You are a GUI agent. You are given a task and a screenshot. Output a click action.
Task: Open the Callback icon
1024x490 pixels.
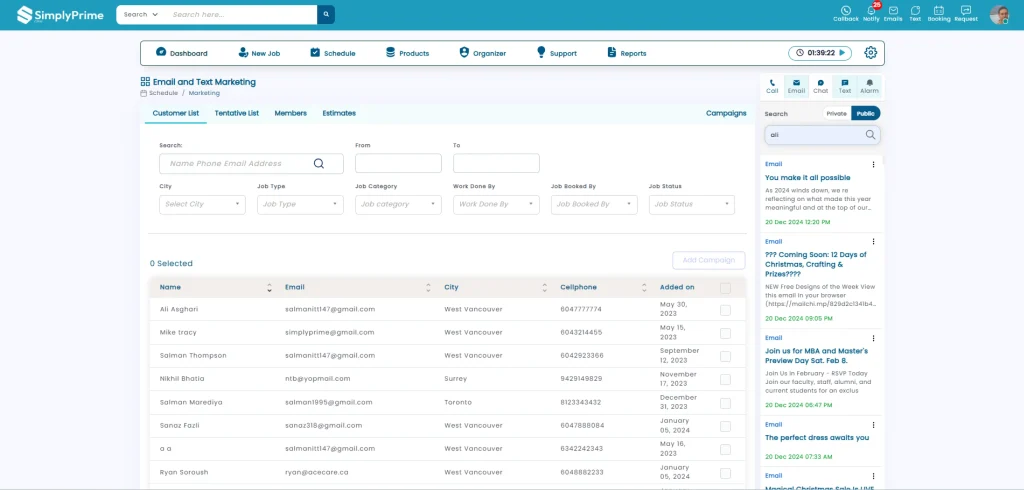pyautogui.click(x=846, y=14)
